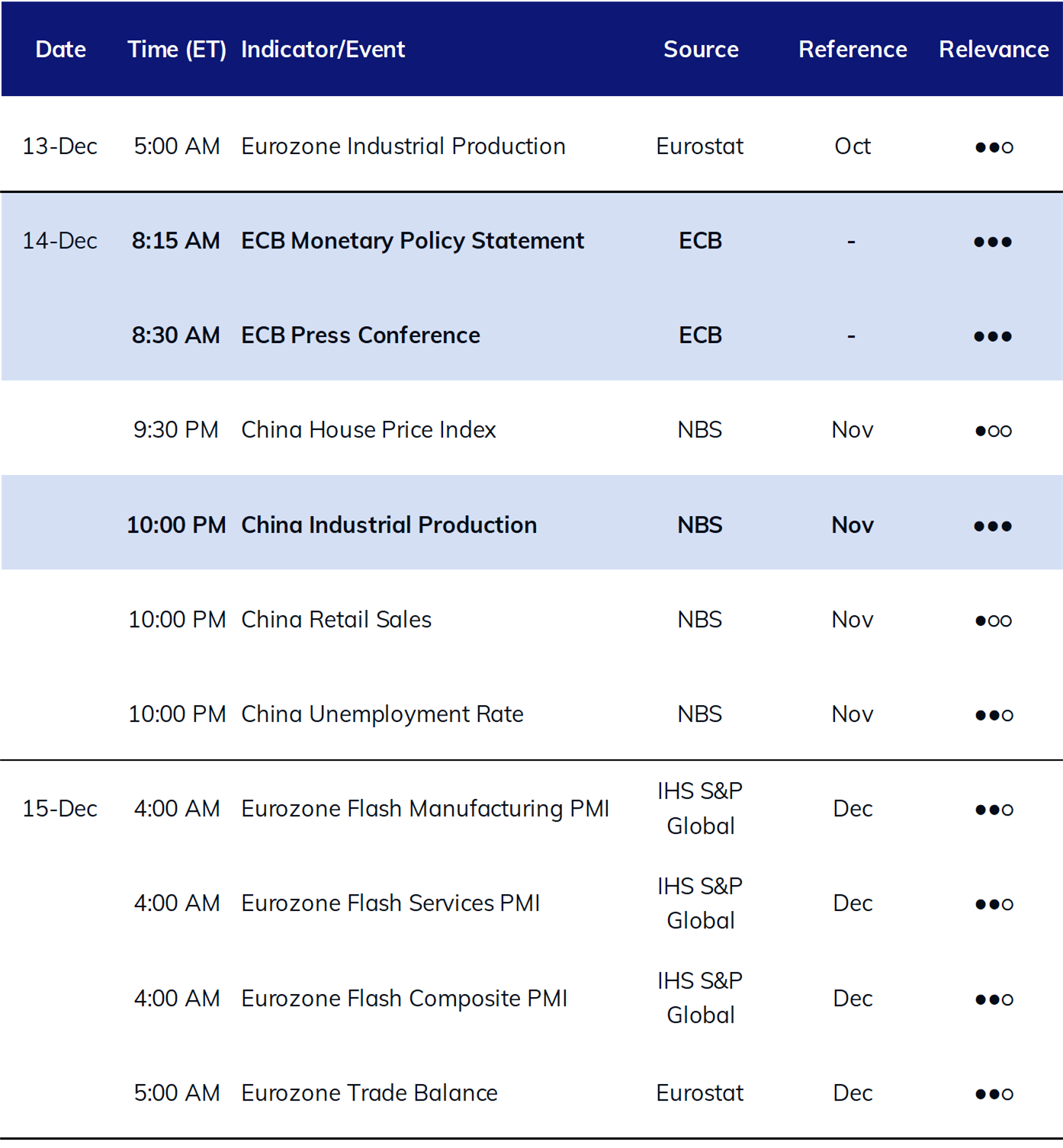The width and height of the screenshot is (1063, 1148).
Task: Click relevance dots for China Retail Sales
Action: [994, 620]
